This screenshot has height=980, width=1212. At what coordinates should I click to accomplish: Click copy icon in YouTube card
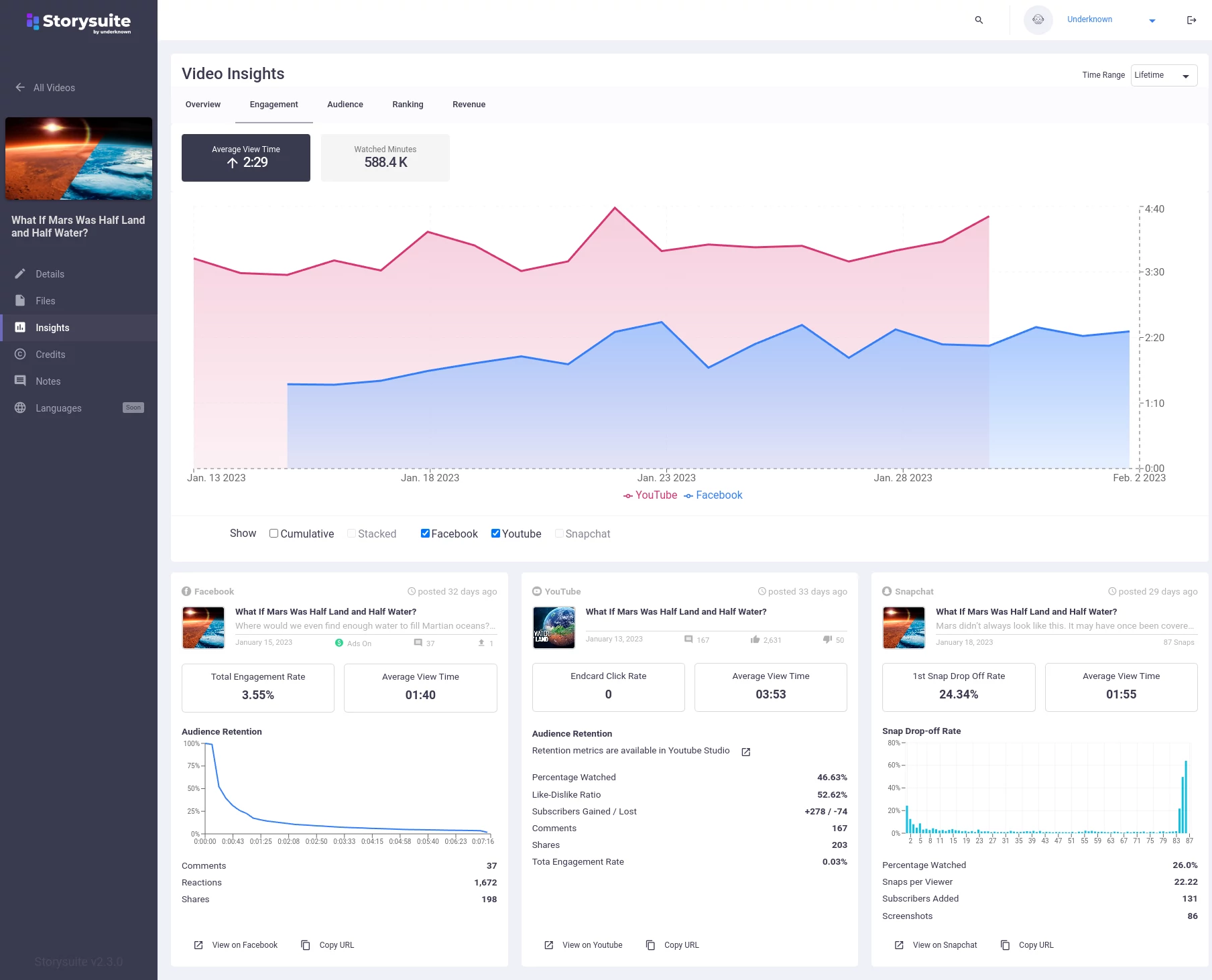(x=650, y=945)
